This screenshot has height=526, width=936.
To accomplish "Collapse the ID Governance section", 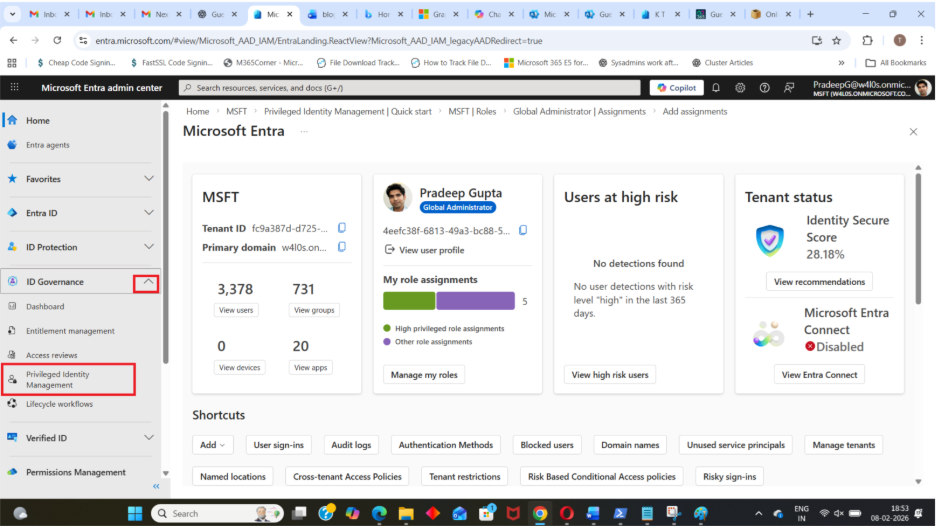I will coord(148,283).
